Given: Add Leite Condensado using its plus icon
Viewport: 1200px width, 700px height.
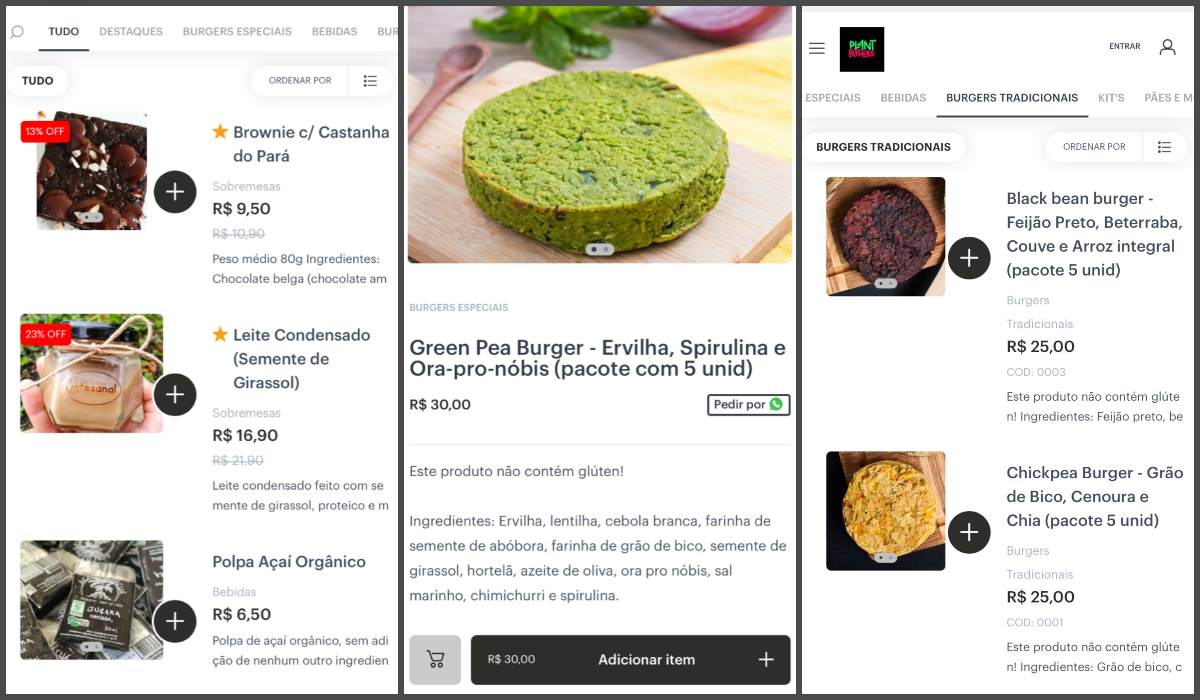Looking at the screenshot, I should (x=175, y=395).
